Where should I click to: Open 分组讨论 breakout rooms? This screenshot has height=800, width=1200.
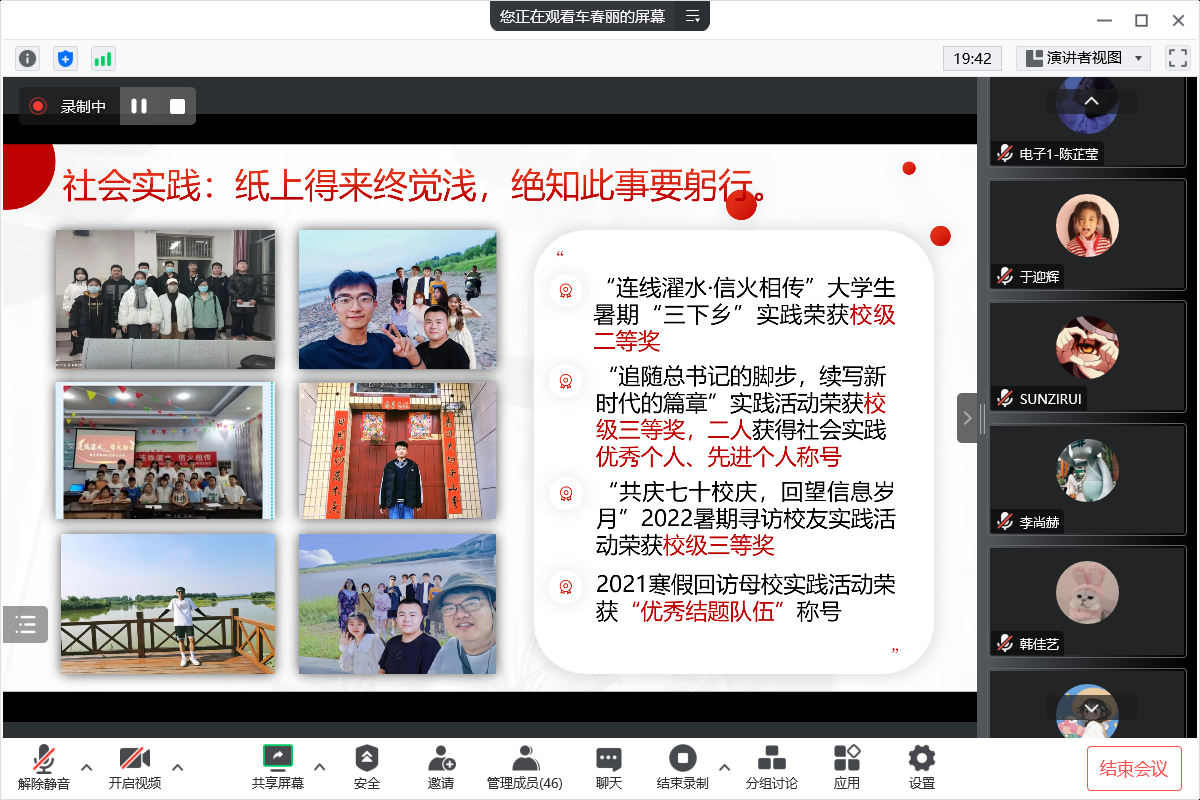pos(771,765)
